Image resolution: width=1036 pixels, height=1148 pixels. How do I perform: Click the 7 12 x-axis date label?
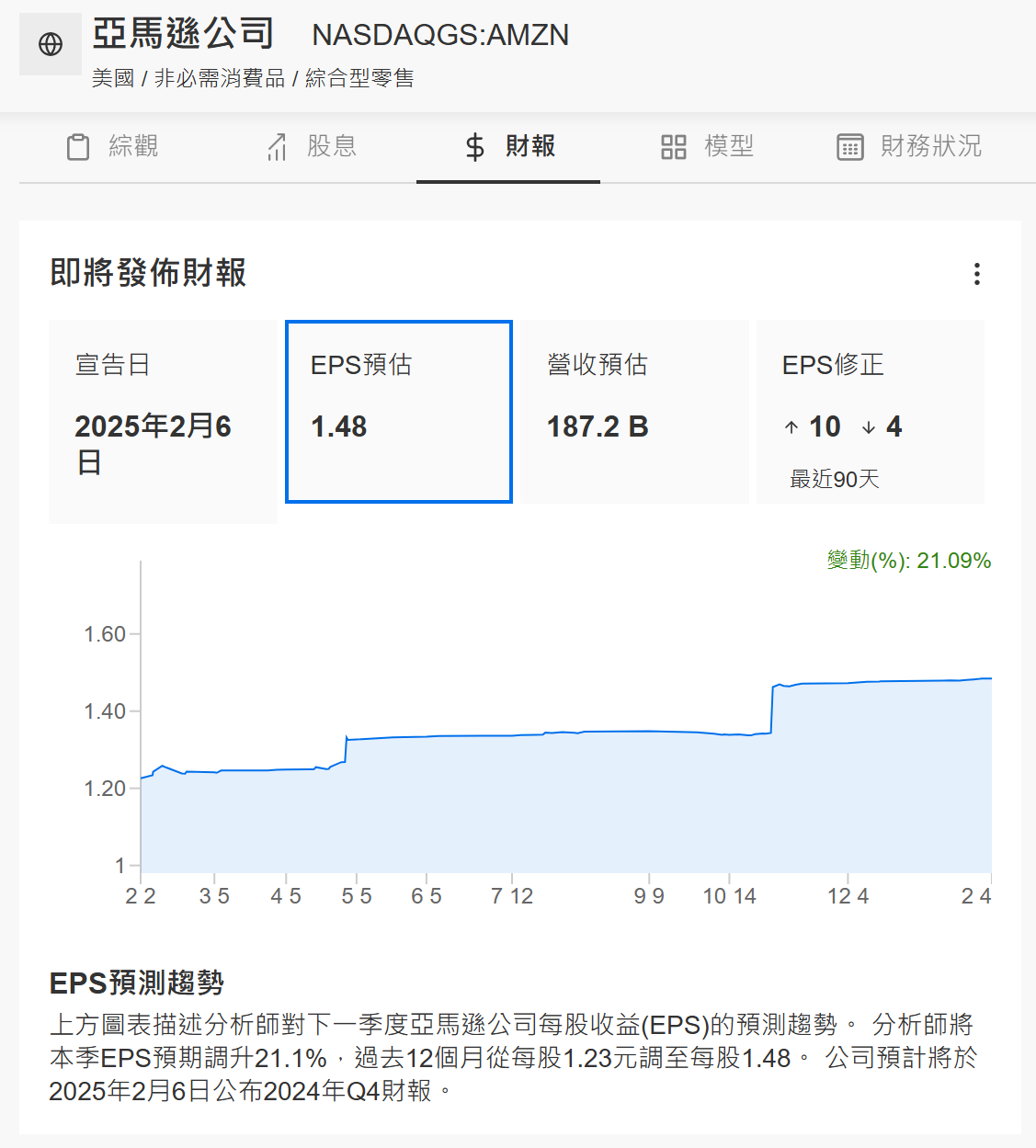click(x=512, y=896)
